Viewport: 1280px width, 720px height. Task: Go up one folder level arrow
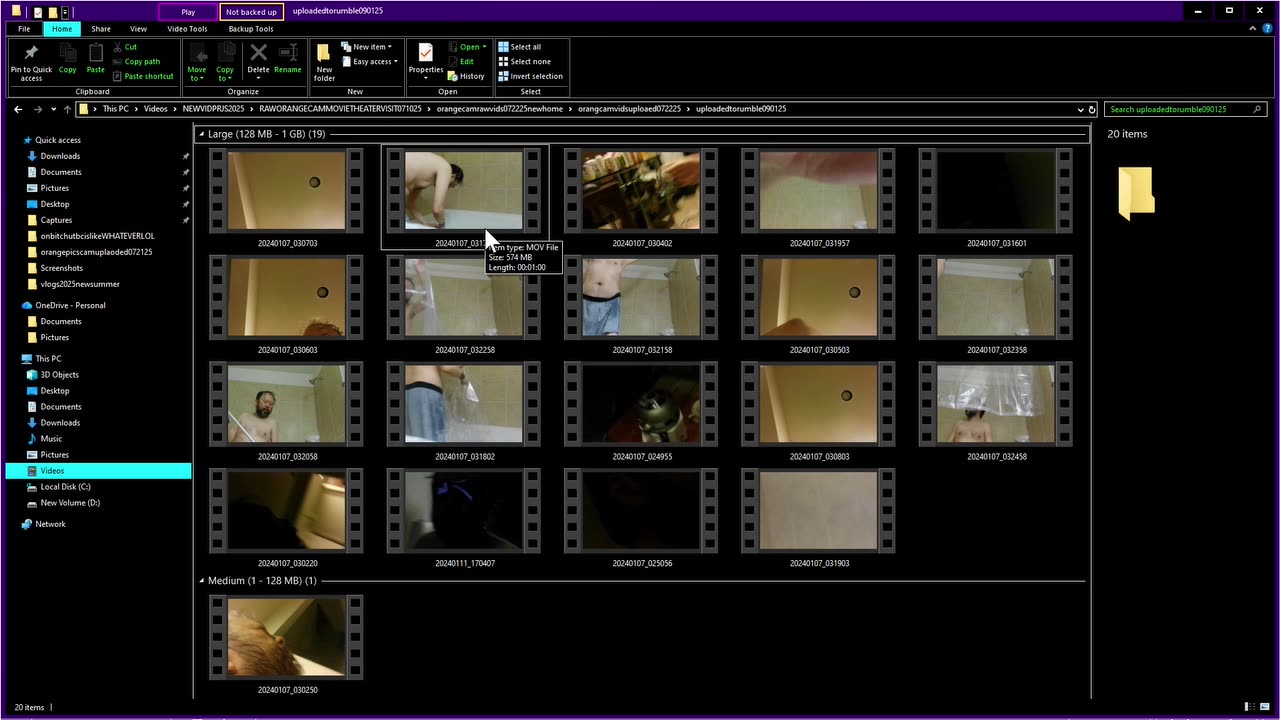[x=67, y=109]
